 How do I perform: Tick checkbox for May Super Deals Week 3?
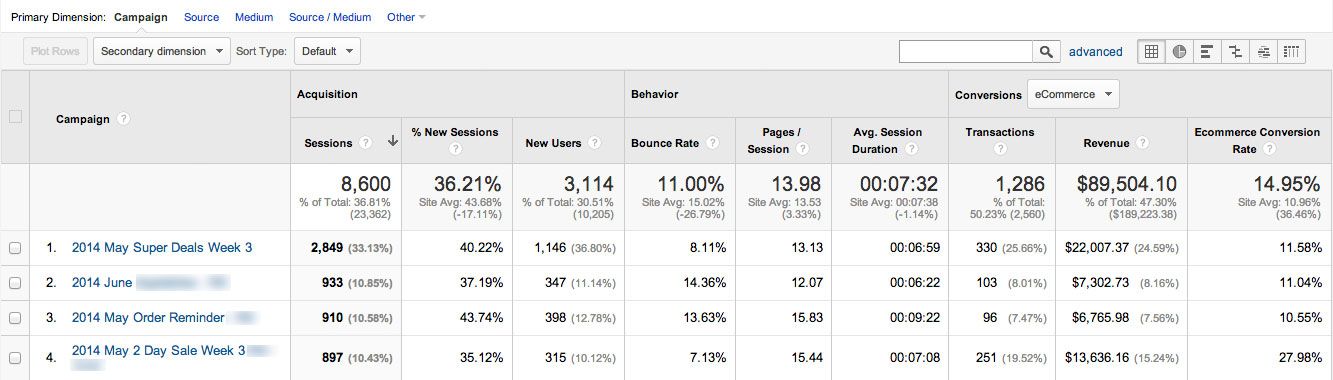point(15,248)
